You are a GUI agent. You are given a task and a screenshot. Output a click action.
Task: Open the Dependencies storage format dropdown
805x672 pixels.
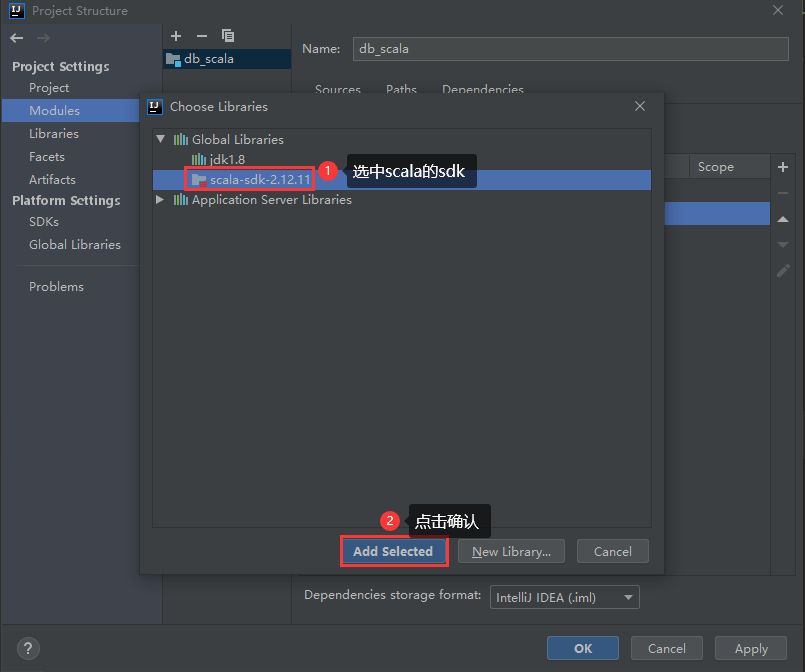point(565,597)
